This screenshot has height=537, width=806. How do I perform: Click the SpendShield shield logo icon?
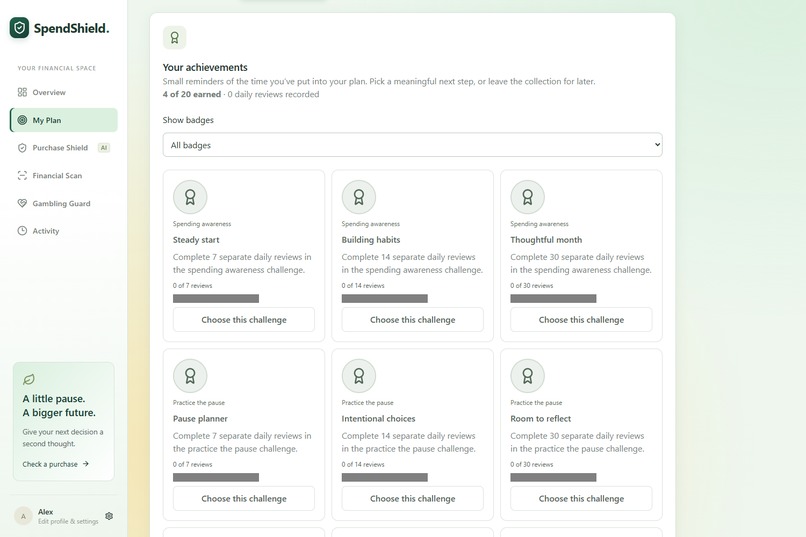(20, 28)
